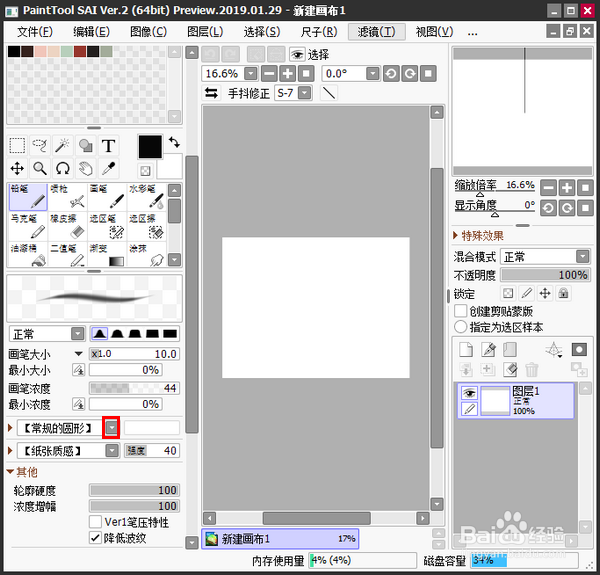600x575 pixels.
Task: Open the 视图(V) menu
Action: [434, 32]
